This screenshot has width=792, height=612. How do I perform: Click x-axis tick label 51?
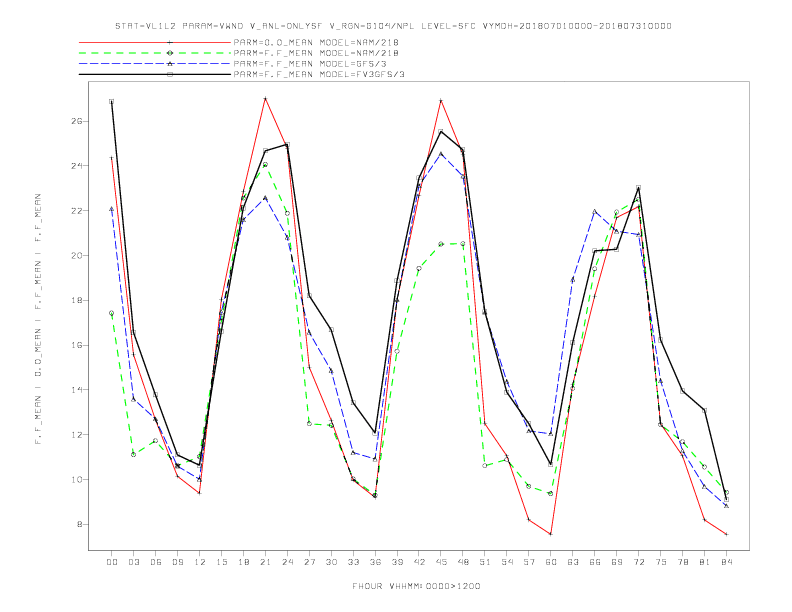click(x=485, y=562)
